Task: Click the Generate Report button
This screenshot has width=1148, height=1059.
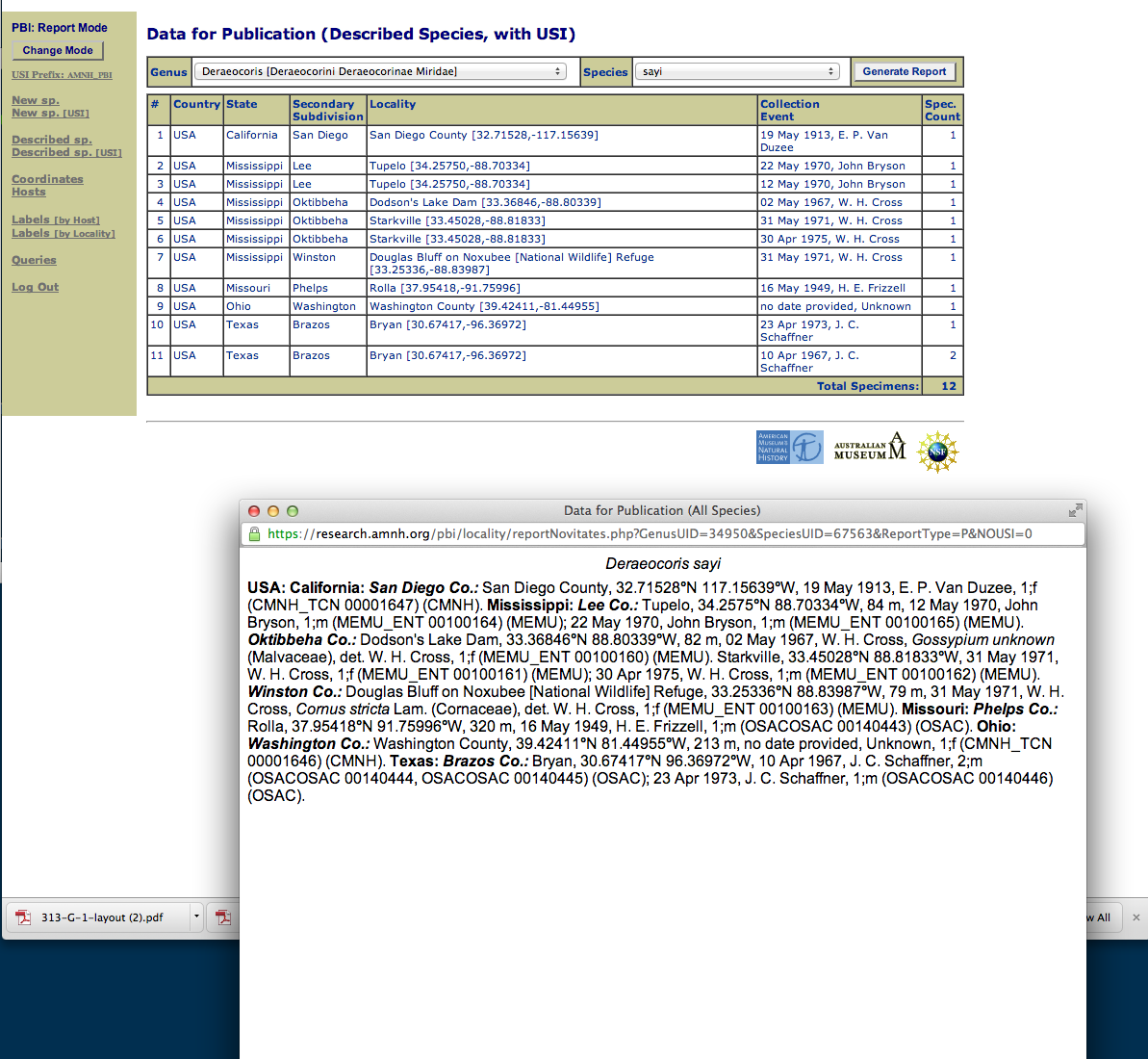Action: pos(904,71)
